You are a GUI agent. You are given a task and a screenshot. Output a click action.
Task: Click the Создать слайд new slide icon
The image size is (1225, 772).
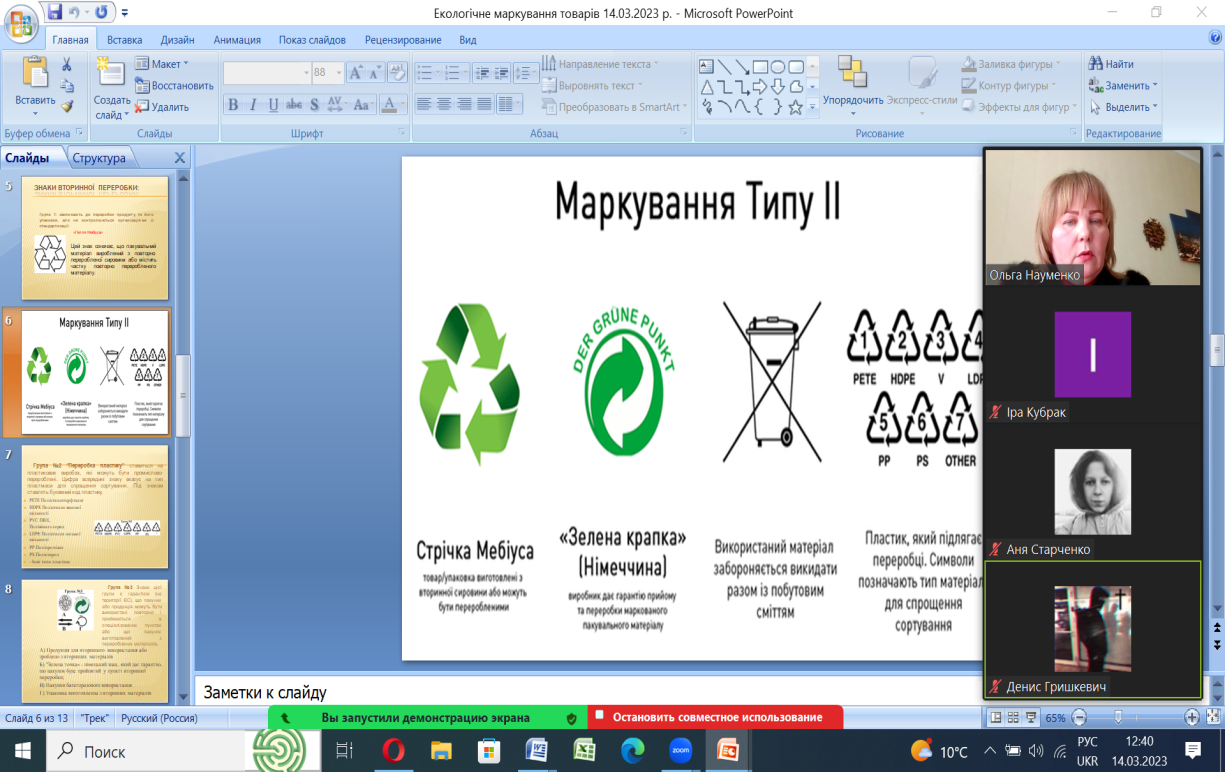[111, 72]
